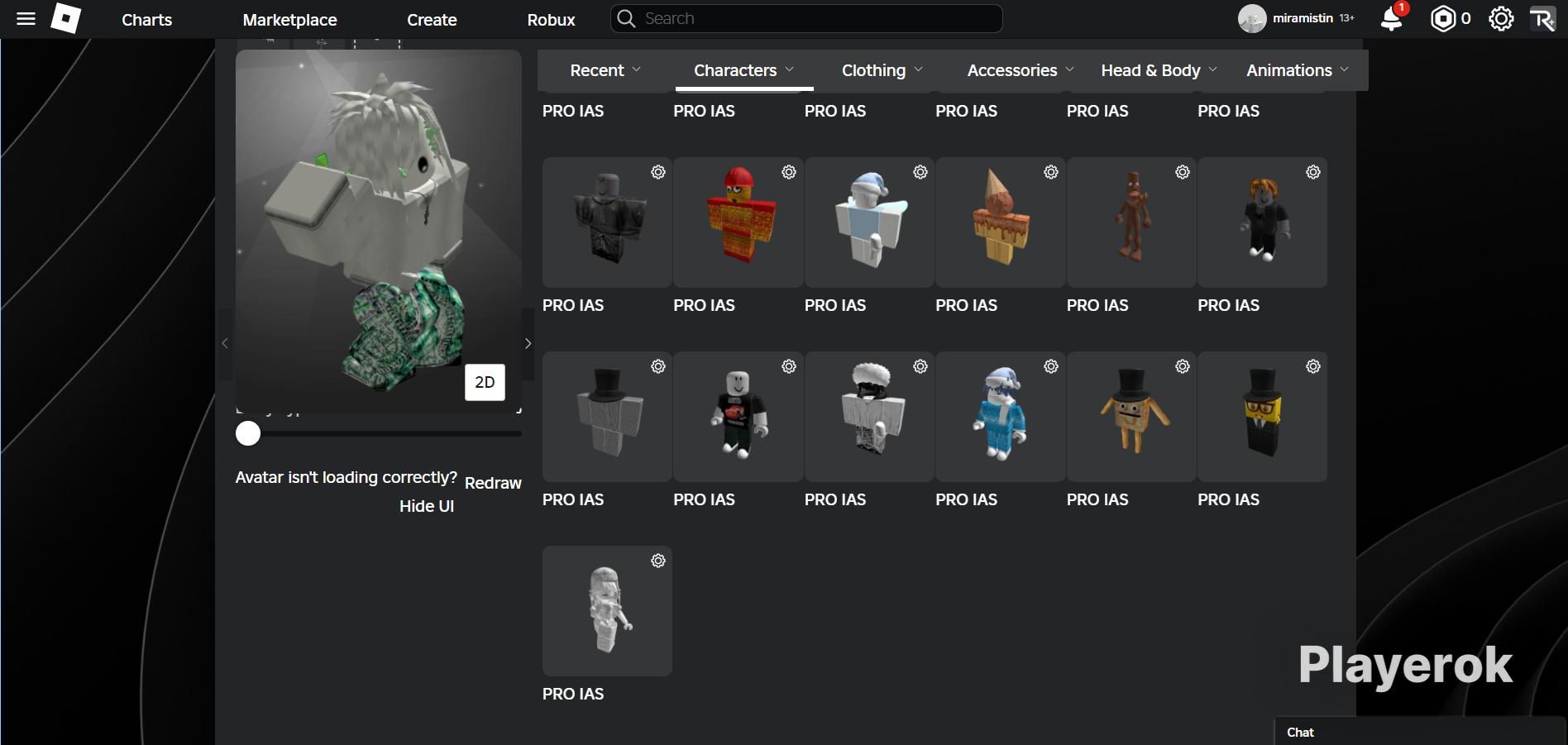The width and height of the screenshot is (1568, 745).
Task: Open gear options on the thin brown character
Action: coord(1183,172)
